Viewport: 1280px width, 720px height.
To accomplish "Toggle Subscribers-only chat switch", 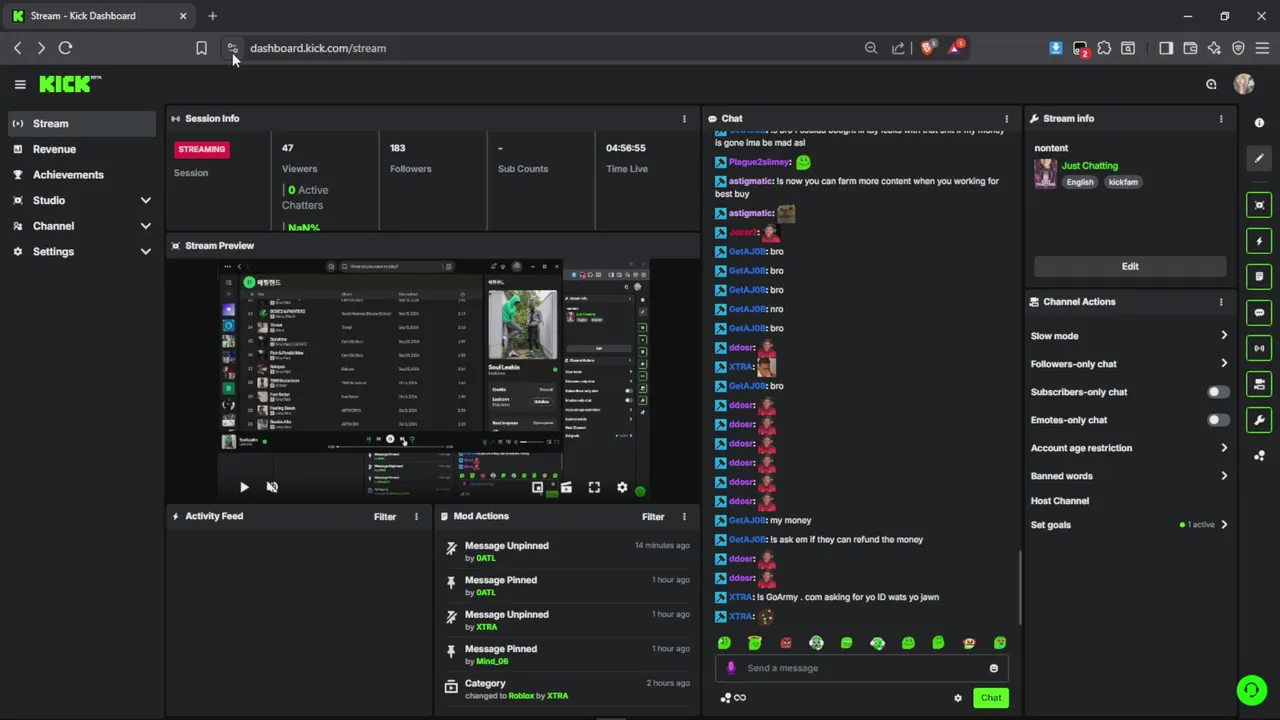I will pyautogui.click(x=1218, y=392).
